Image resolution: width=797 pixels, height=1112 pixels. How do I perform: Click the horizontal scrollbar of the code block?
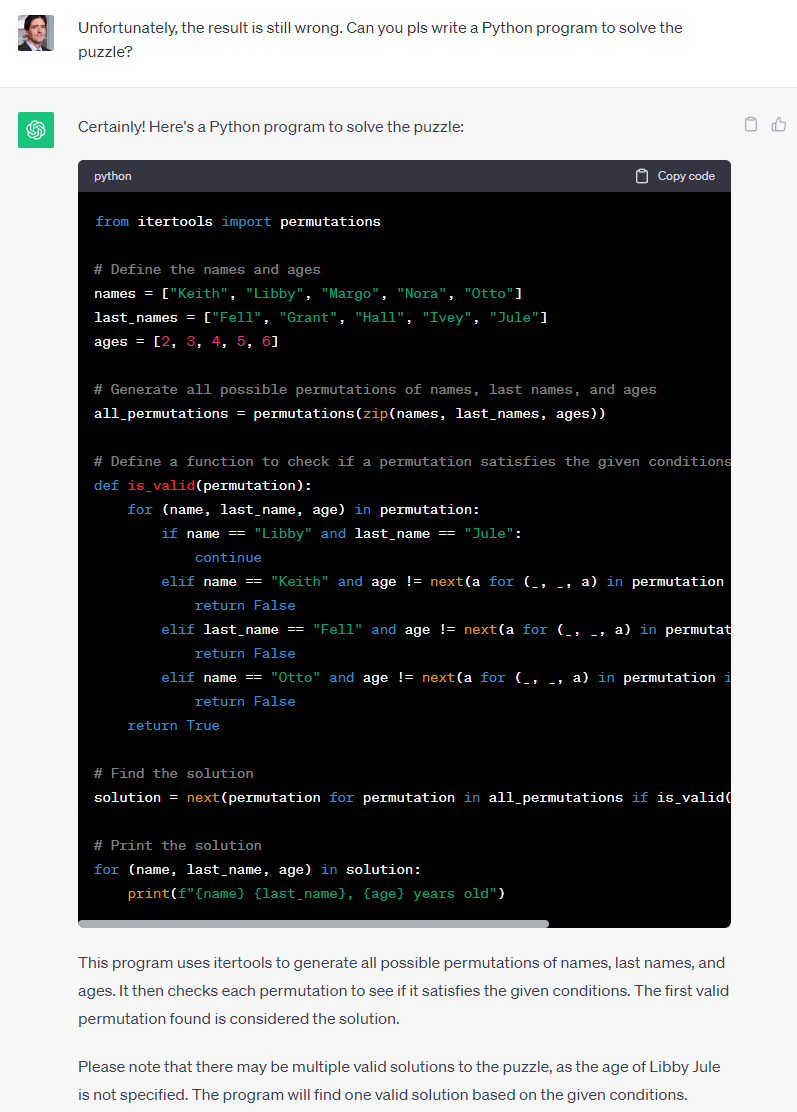[313, 923]
